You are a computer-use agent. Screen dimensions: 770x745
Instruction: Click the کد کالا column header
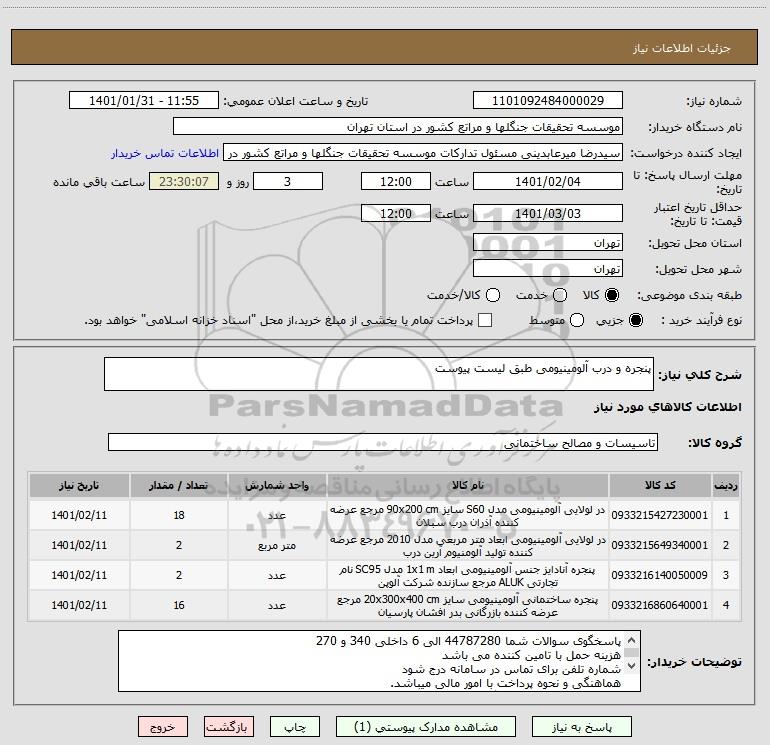tap(660, 485)
